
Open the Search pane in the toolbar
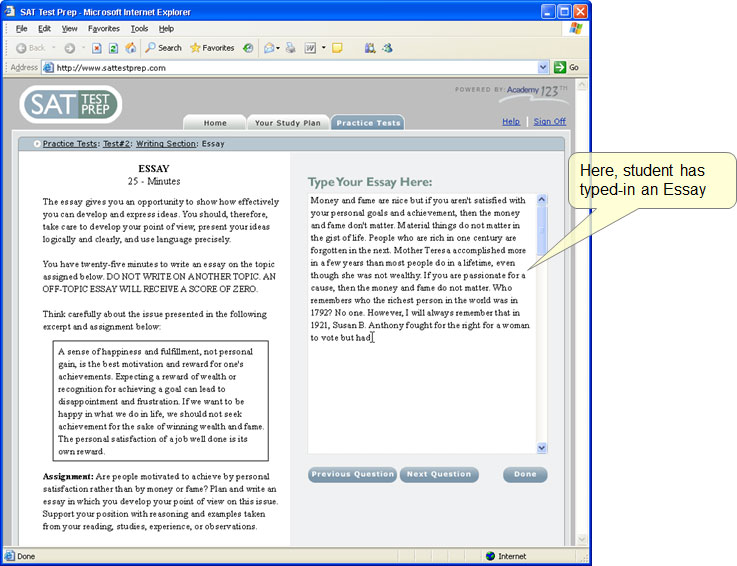[x=163, y=48]
